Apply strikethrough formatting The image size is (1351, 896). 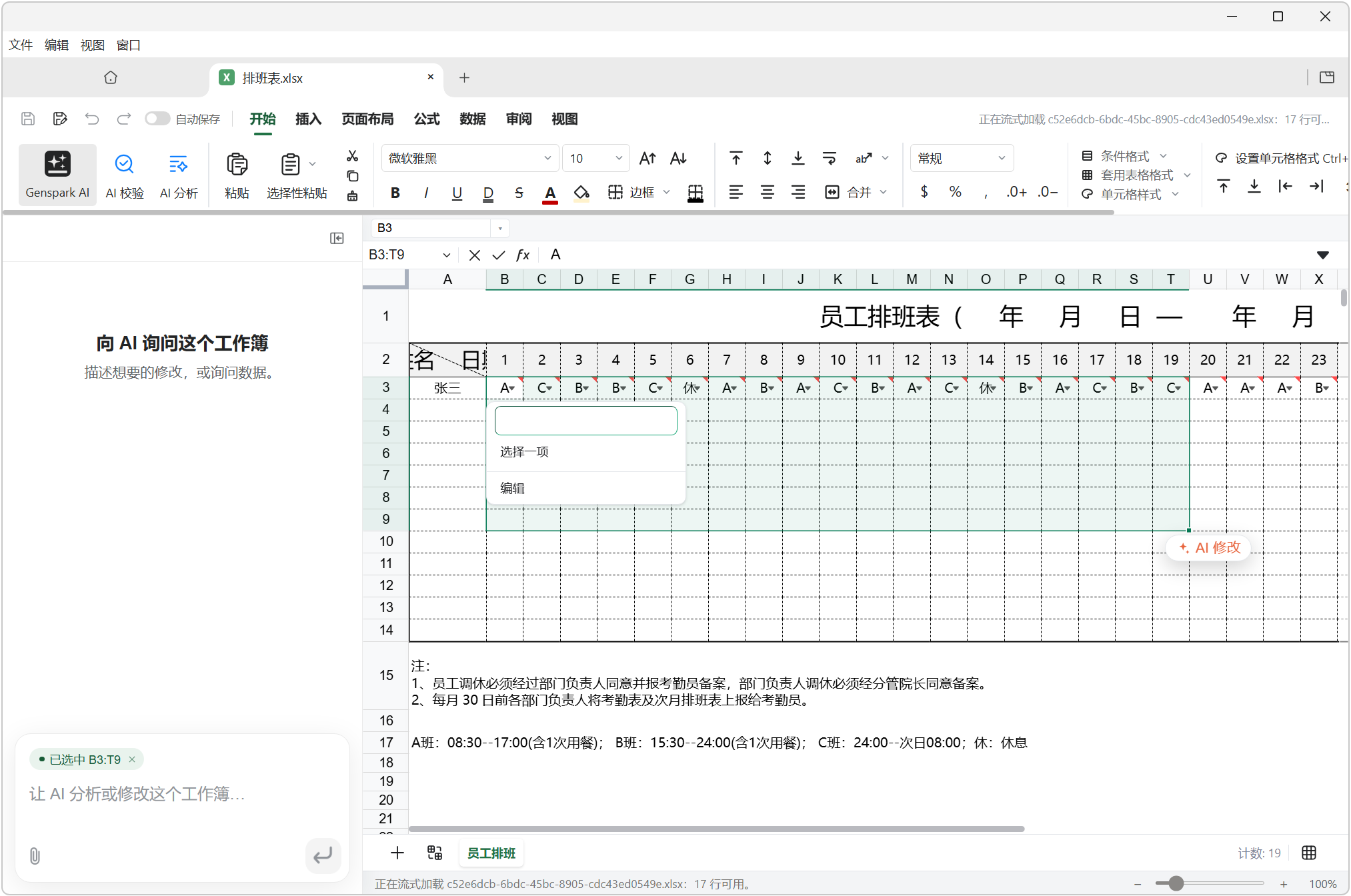[x=519, y=193]
